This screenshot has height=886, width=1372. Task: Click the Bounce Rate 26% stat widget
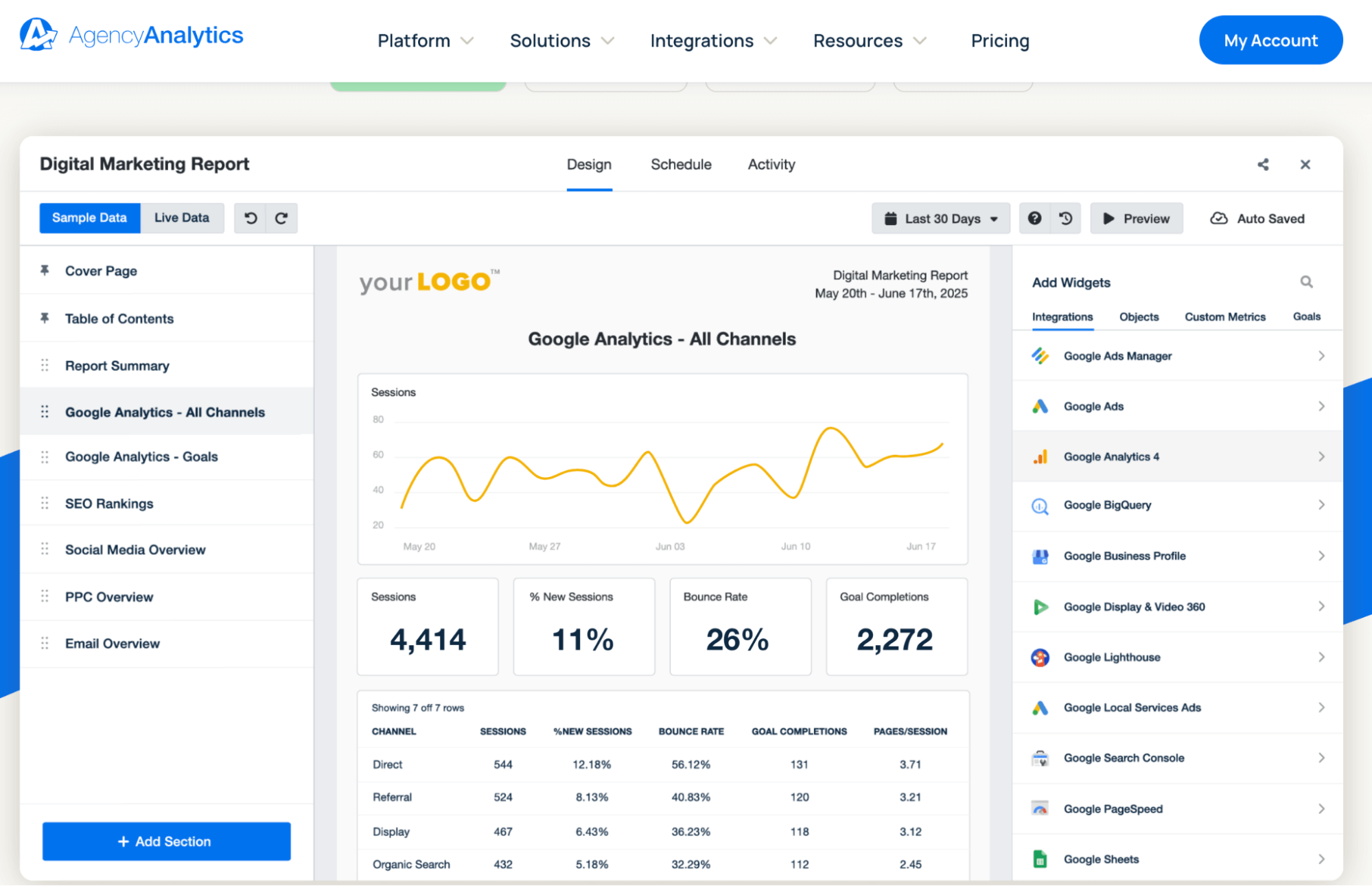pos(740,627)
